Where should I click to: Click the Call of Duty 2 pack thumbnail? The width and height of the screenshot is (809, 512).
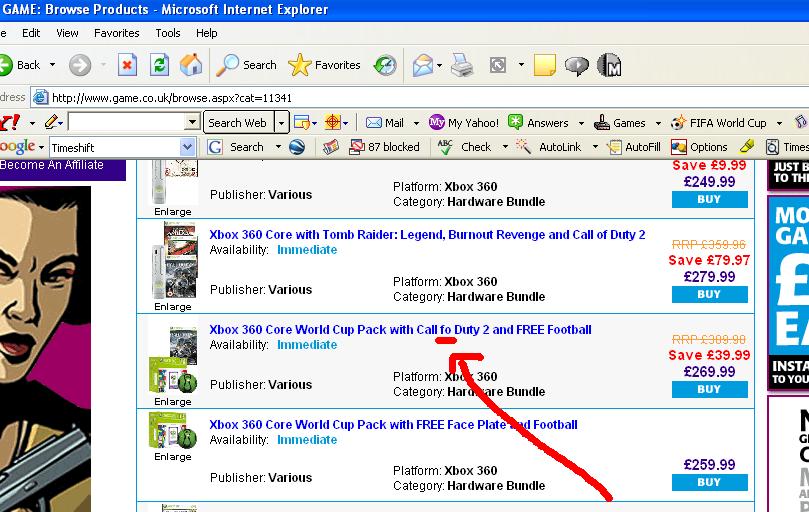[173, 360]
